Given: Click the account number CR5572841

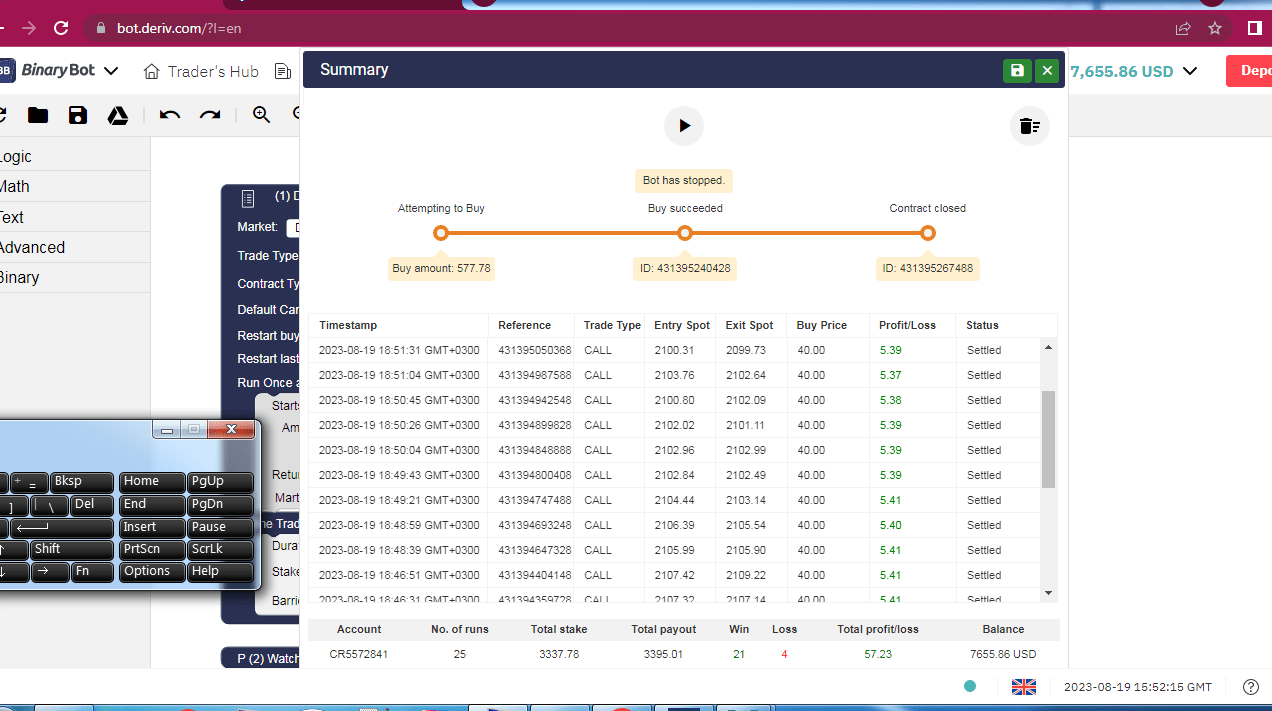Looking at the screenshot, I should pyautogui.click(x=359, y=654).
